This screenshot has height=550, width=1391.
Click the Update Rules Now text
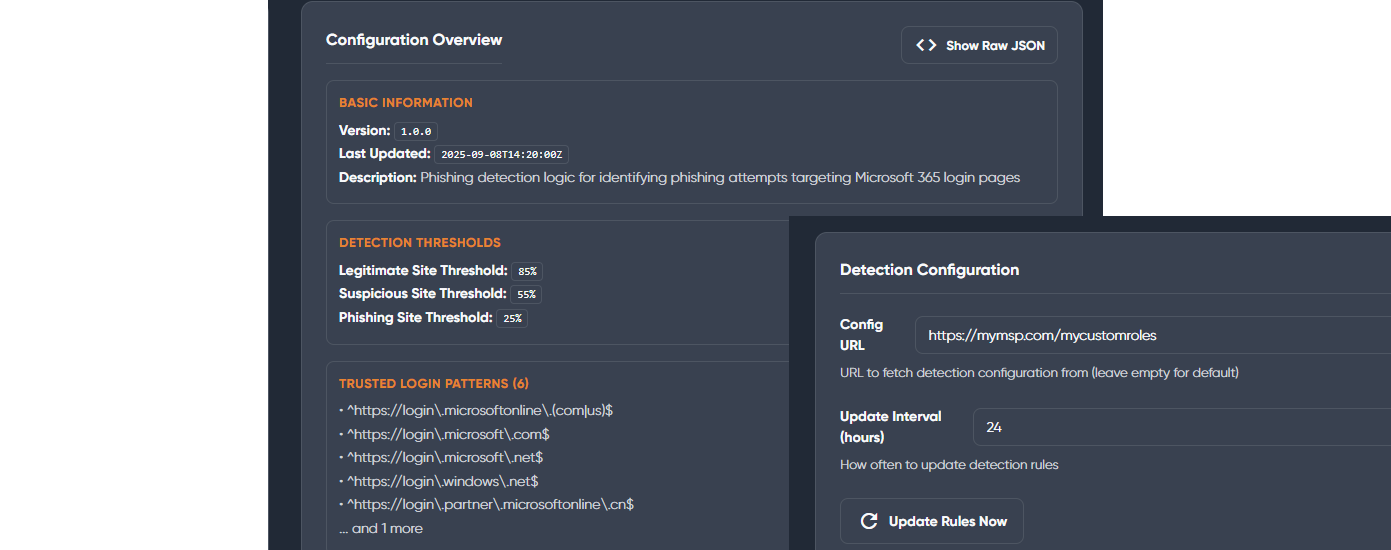[x=948, y=521]
